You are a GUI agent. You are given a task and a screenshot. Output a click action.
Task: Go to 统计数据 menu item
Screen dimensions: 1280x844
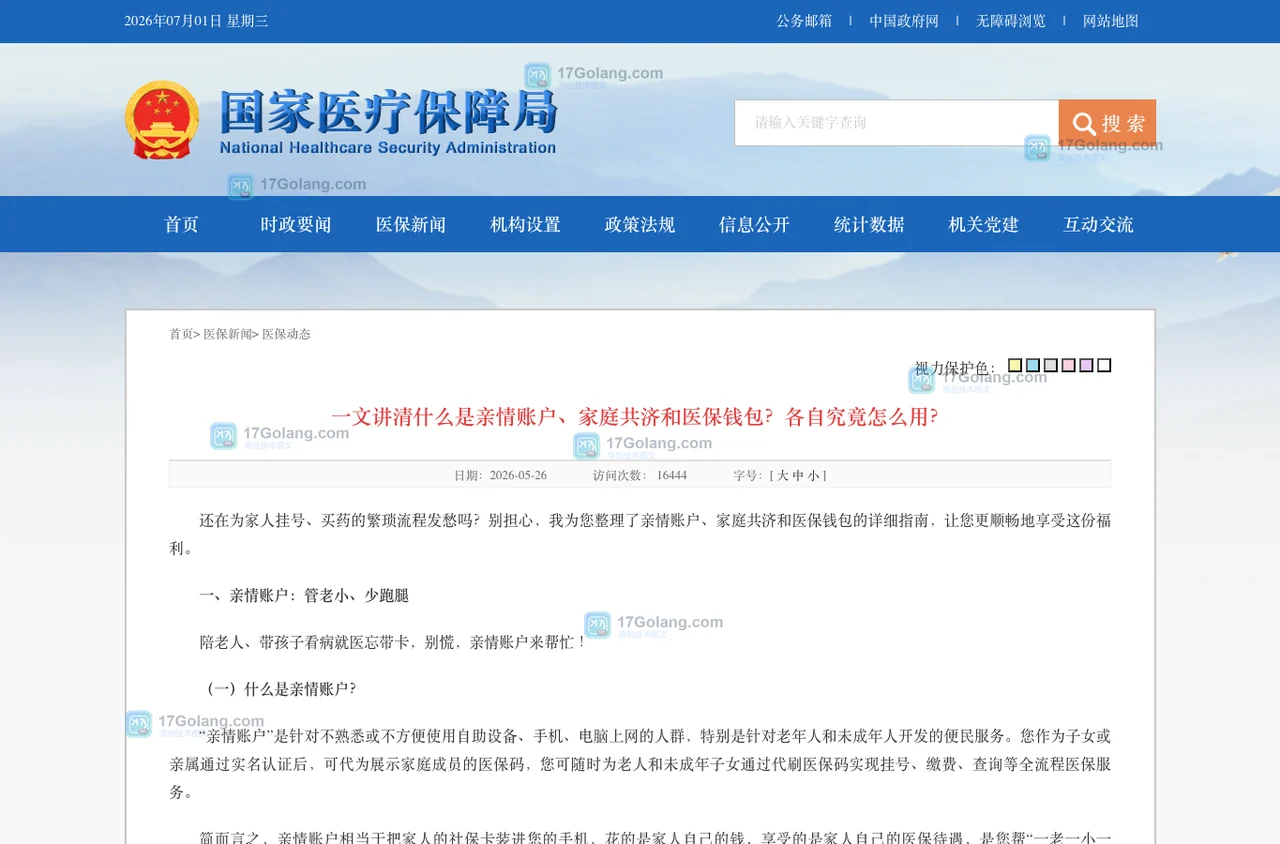tap(869, 224)
